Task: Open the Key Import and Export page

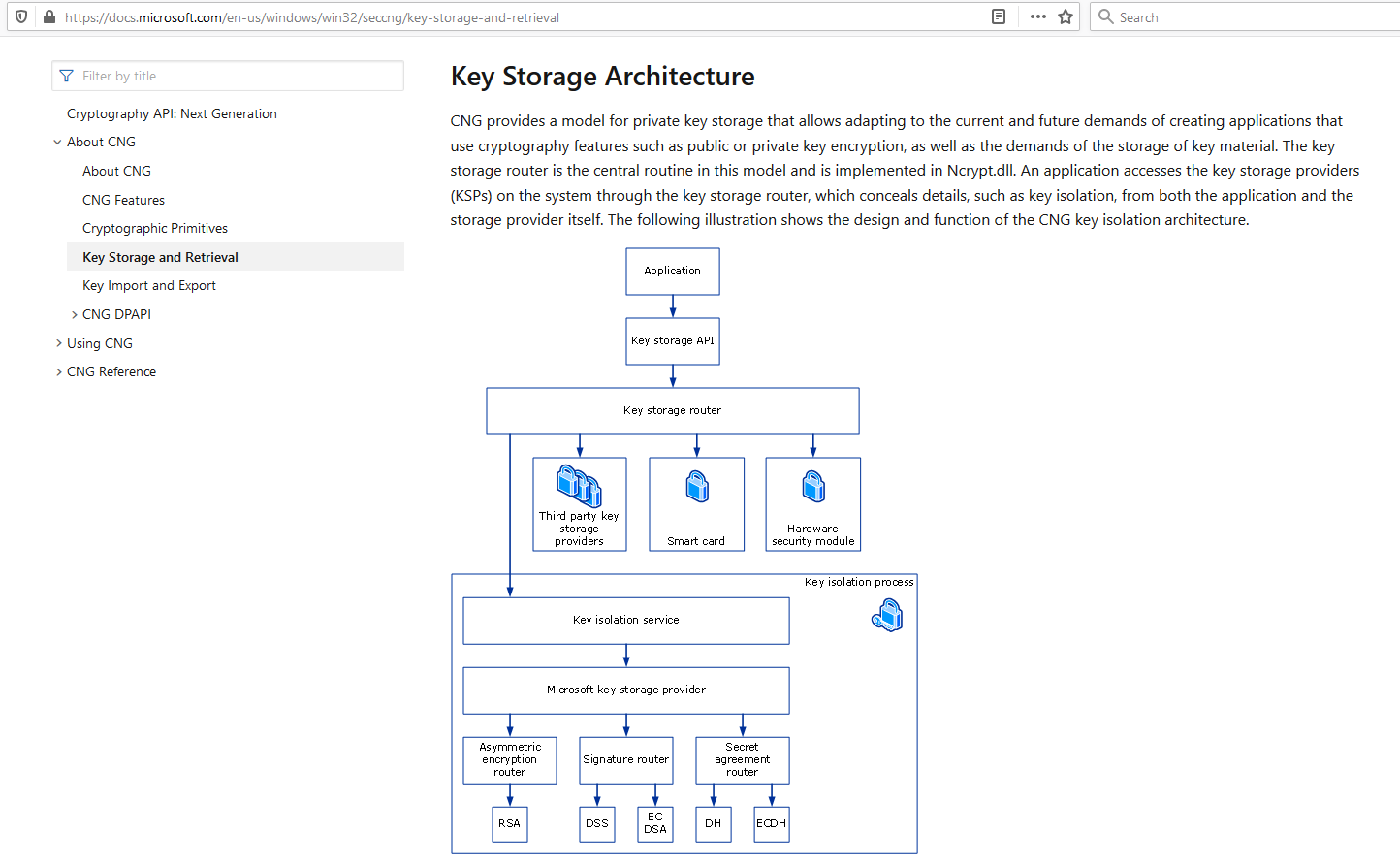Action: point(149,285)
